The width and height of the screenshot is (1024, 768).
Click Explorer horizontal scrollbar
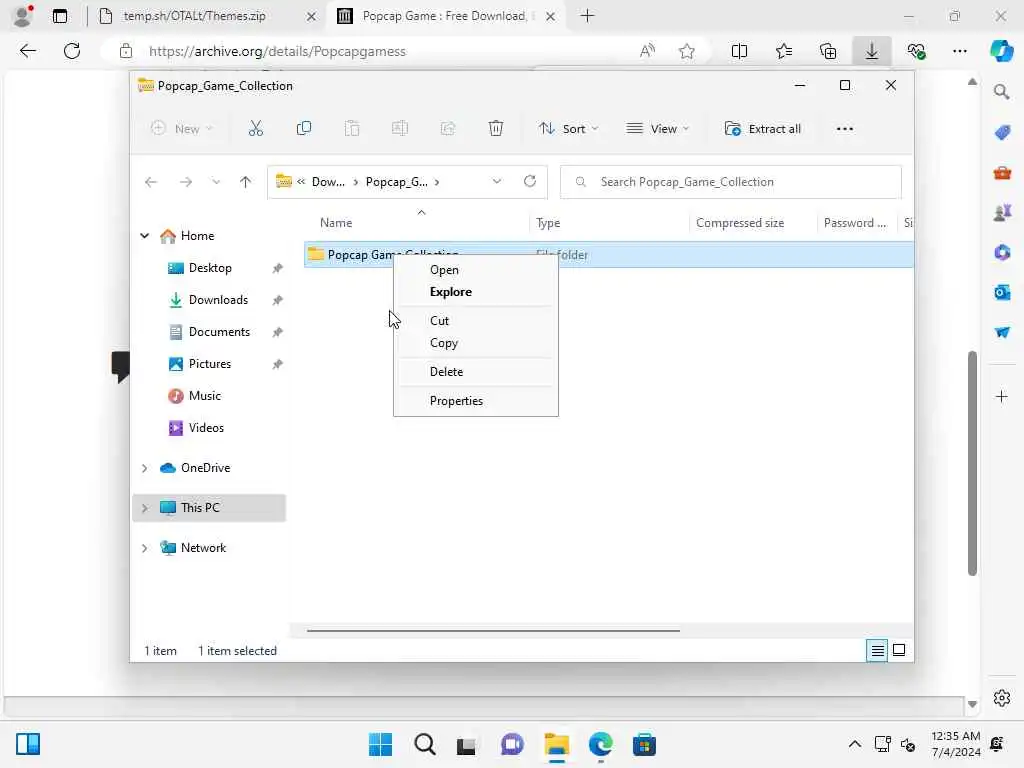click(x=493, y=631)
